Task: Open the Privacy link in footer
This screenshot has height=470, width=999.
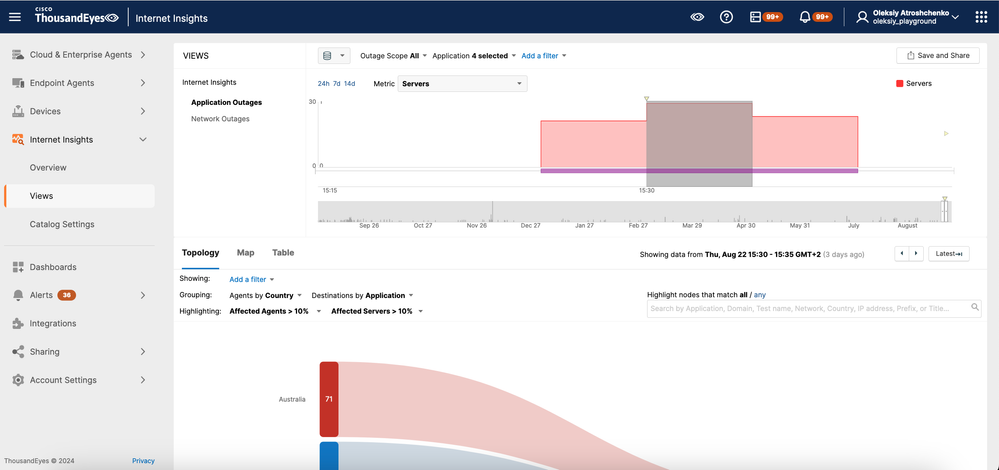Action: point(143,461)
